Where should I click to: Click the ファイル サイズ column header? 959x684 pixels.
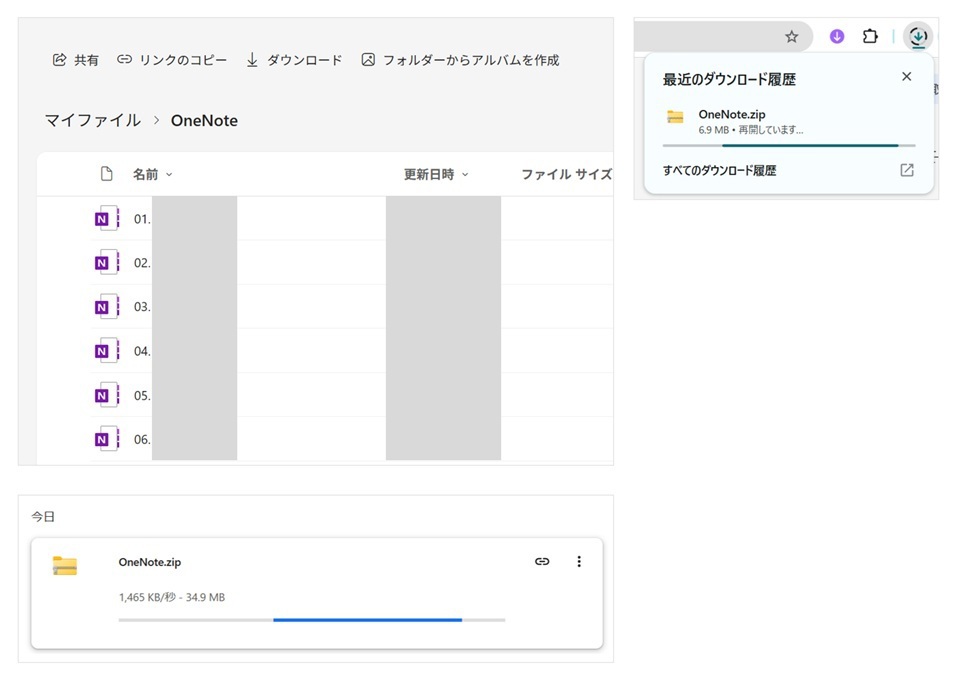coord(566,174)
